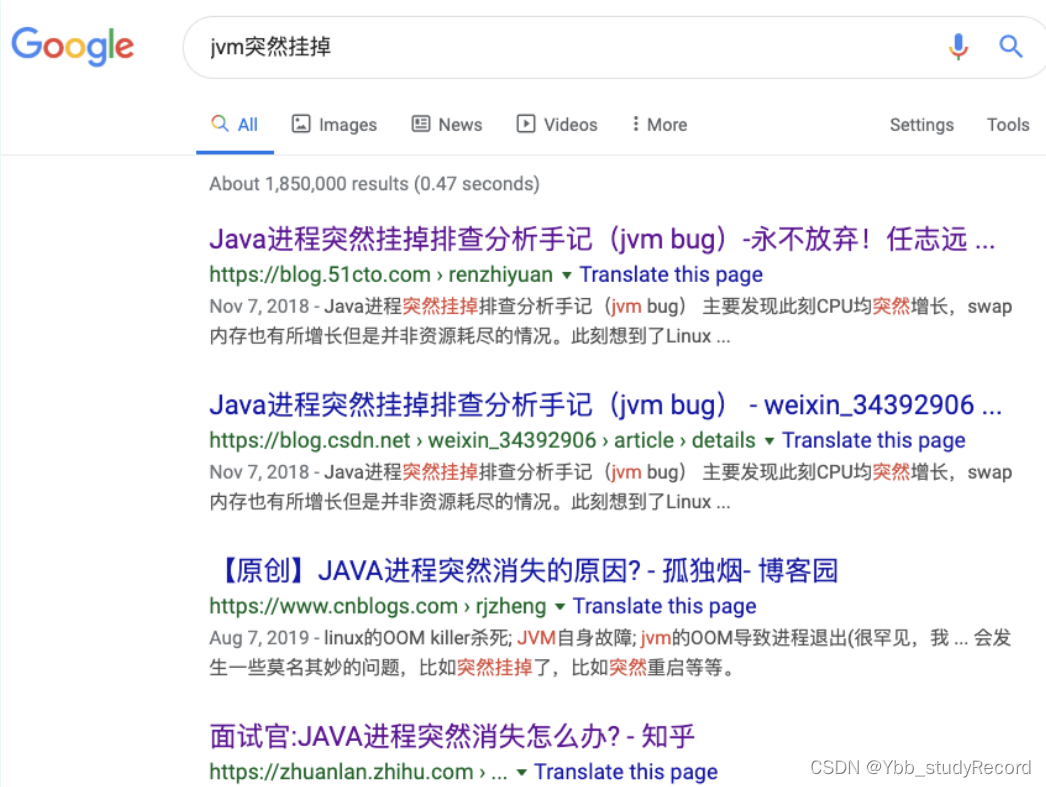Expand dropdown arrow beside blog.51cto.com URL
Image resolution: width=1046 pixels, height=787 pixels.
(566, 275)
